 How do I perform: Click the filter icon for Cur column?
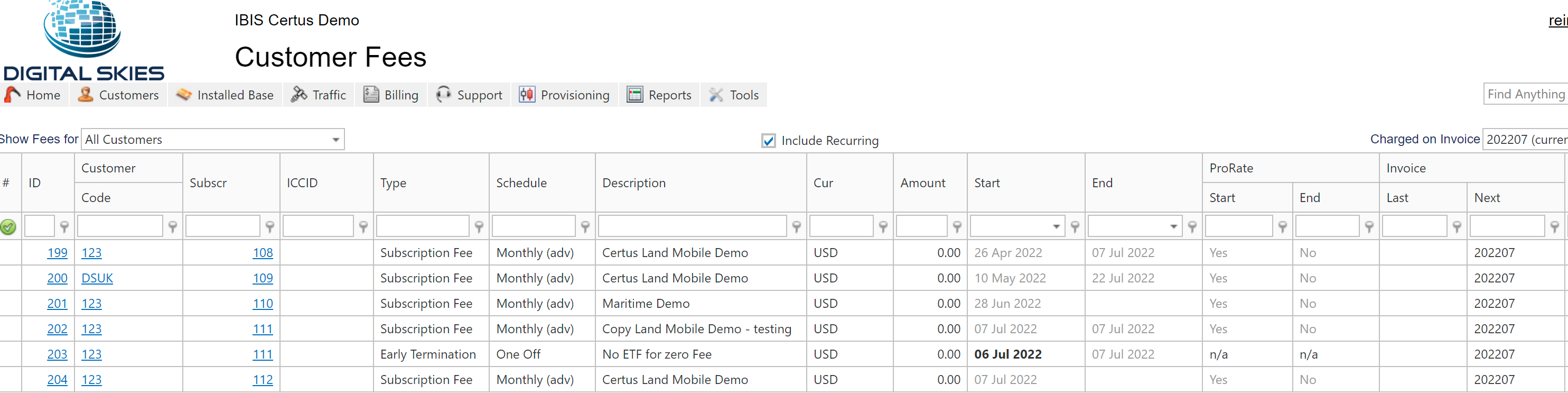click(883, 227)
